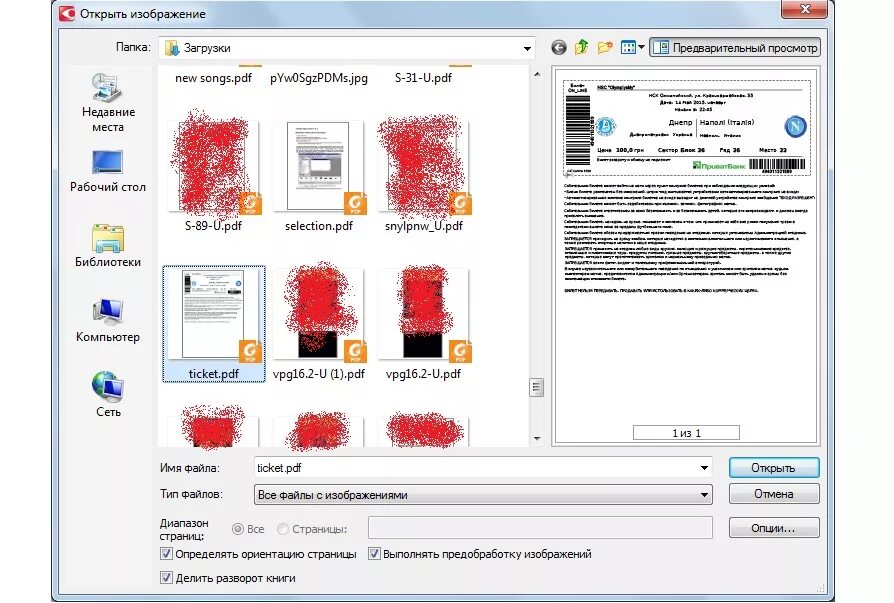
Task: Create a new folder
Action: click(605, 47)
